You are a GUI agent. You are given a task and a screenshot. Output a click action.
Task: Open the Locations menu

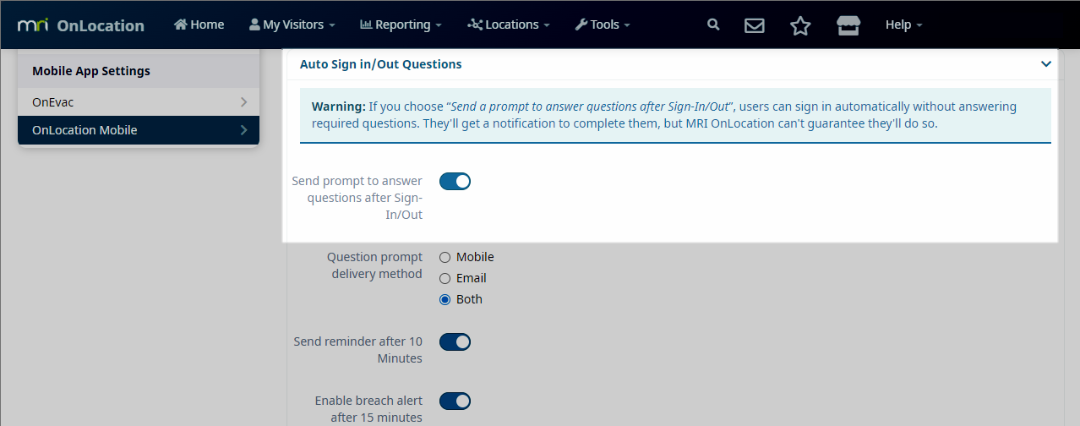point(509,25)
